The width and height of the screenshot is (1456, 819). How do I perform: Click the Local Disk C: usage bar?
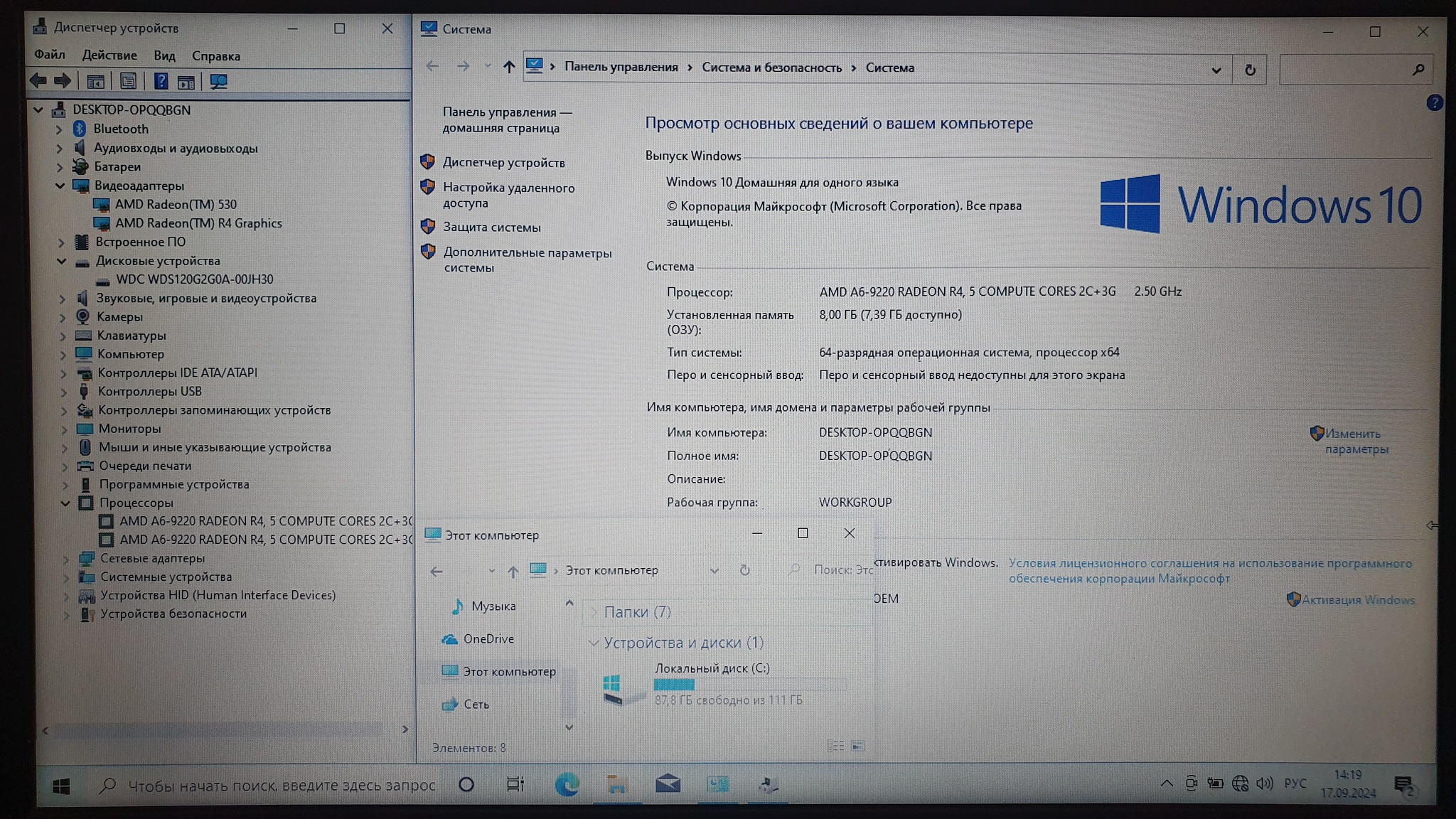749,685
